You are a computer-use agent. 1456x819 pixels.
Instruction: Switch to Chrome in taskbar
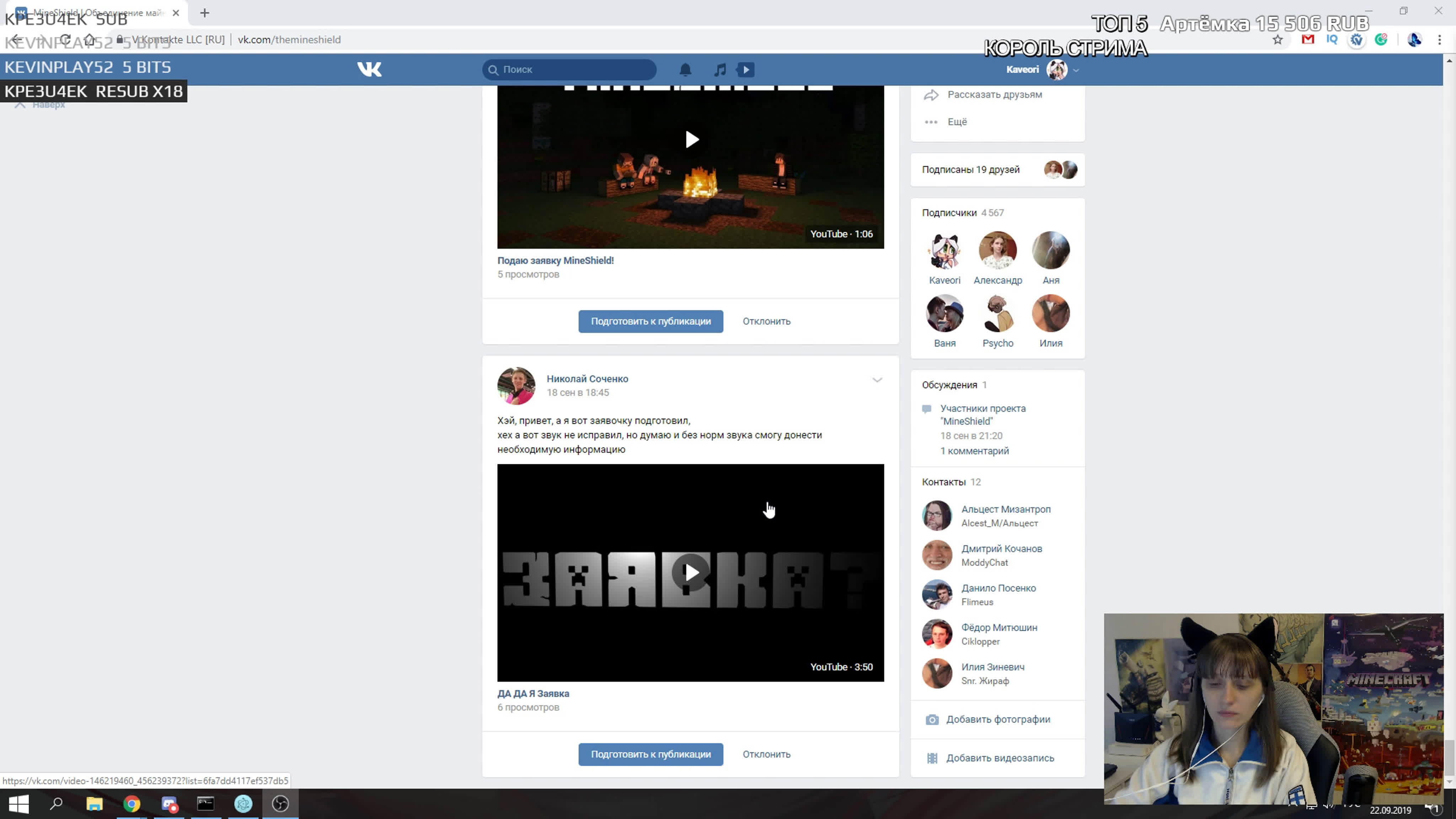click(131, 804)
